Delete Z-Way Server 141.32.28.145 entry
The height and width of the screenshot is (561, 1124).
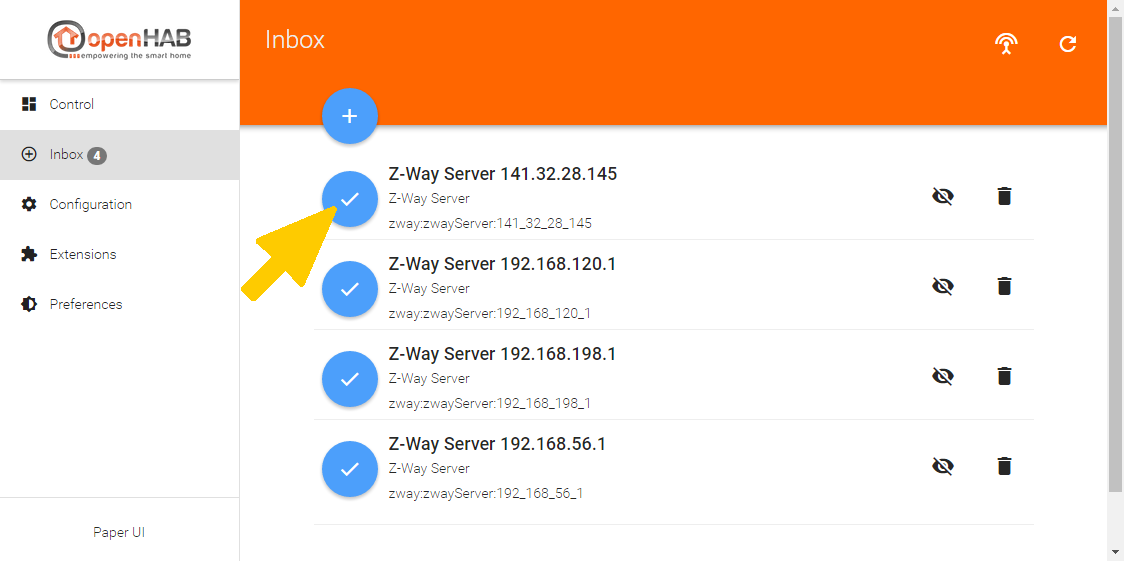point(1004,196)
